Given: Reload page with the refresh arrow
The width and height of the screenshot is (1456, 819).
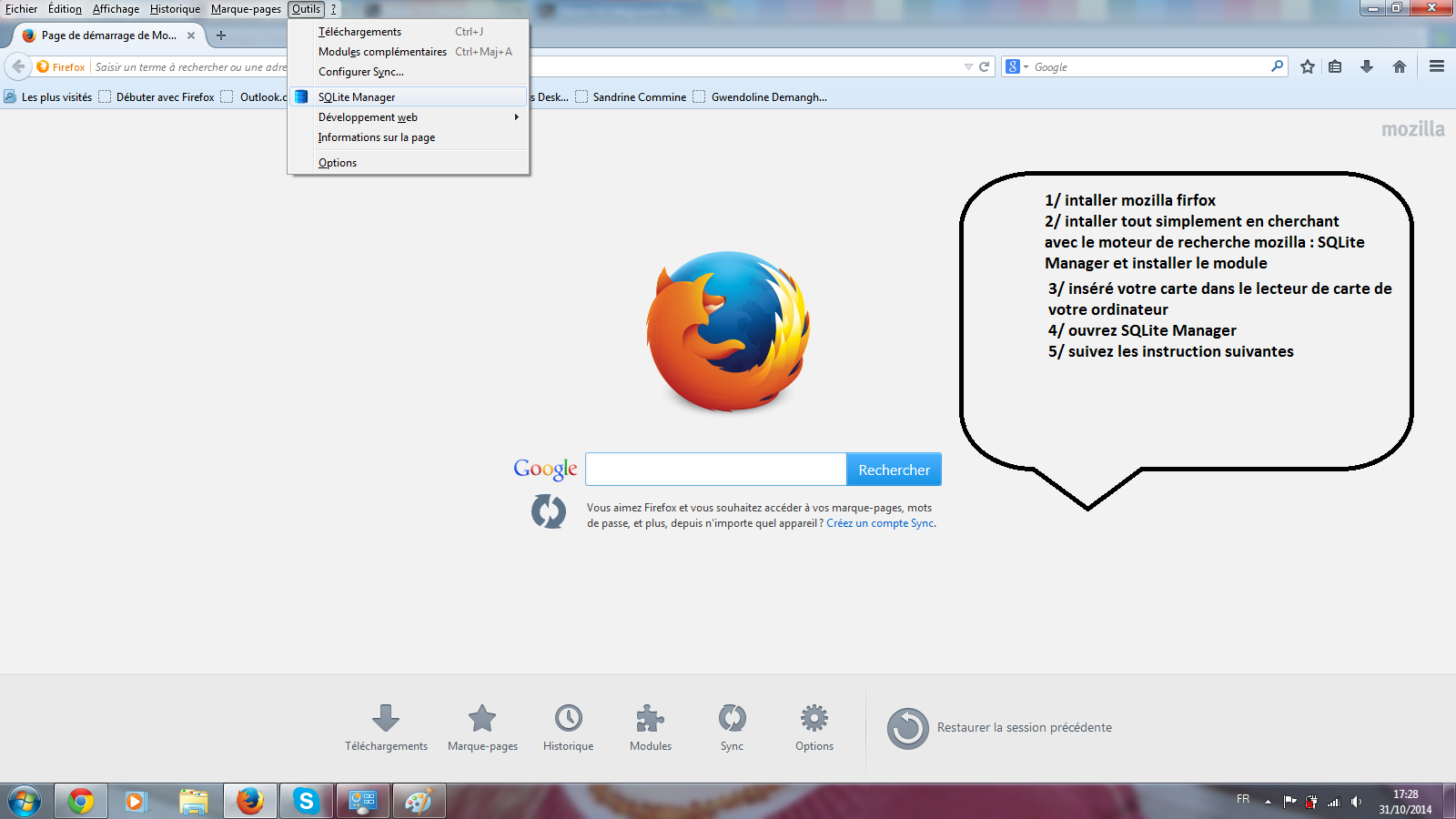Looking at the screenshot, I should click(984, 66).
